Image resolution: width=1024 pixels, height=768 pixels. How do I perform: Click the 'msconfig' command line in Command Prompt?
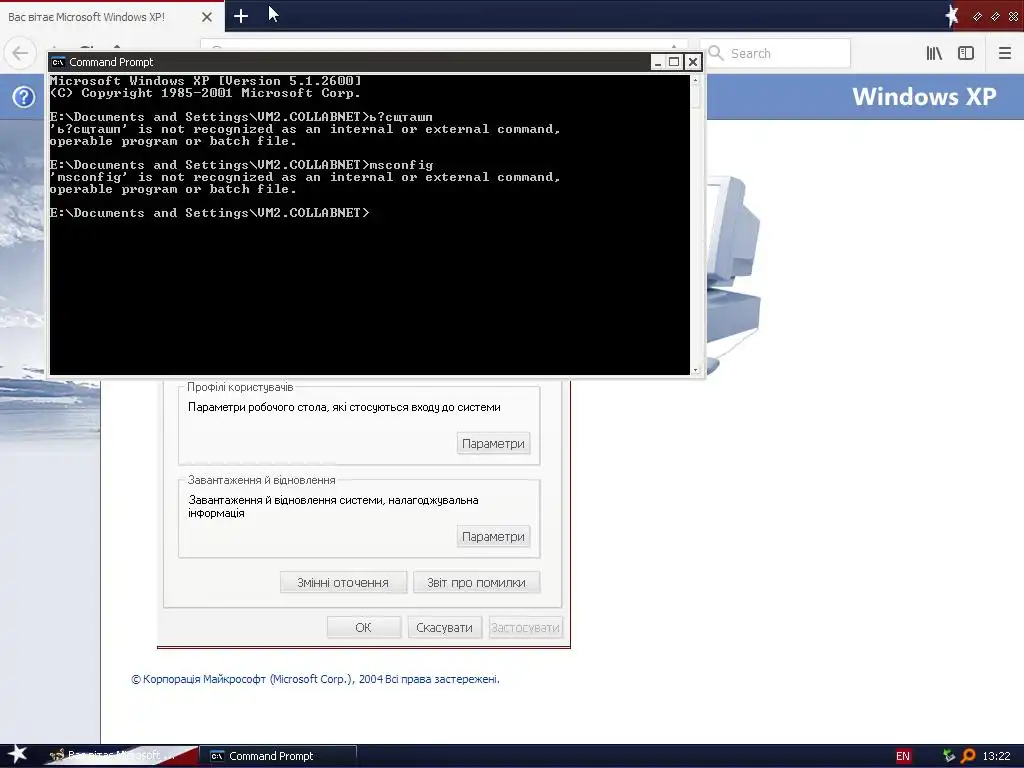coord(241,165)
